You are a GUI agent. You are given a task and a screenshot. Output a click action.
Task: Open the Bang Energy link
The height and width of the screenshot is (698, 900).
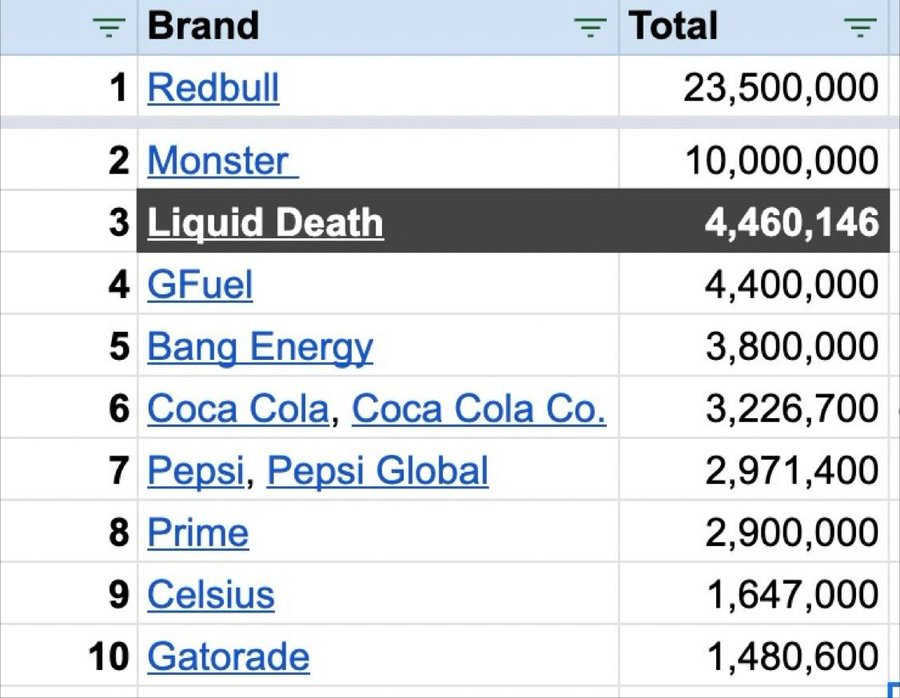click(x=260, y=348)
